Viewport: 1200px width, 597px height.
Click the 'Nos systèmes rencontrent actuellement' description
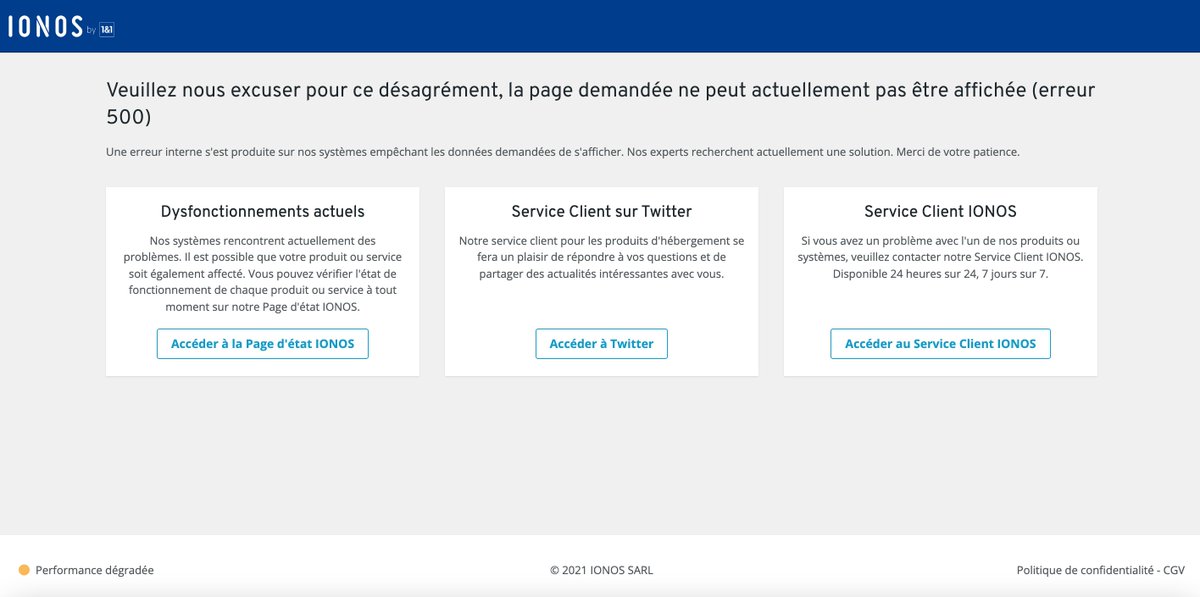pos(262,273)
